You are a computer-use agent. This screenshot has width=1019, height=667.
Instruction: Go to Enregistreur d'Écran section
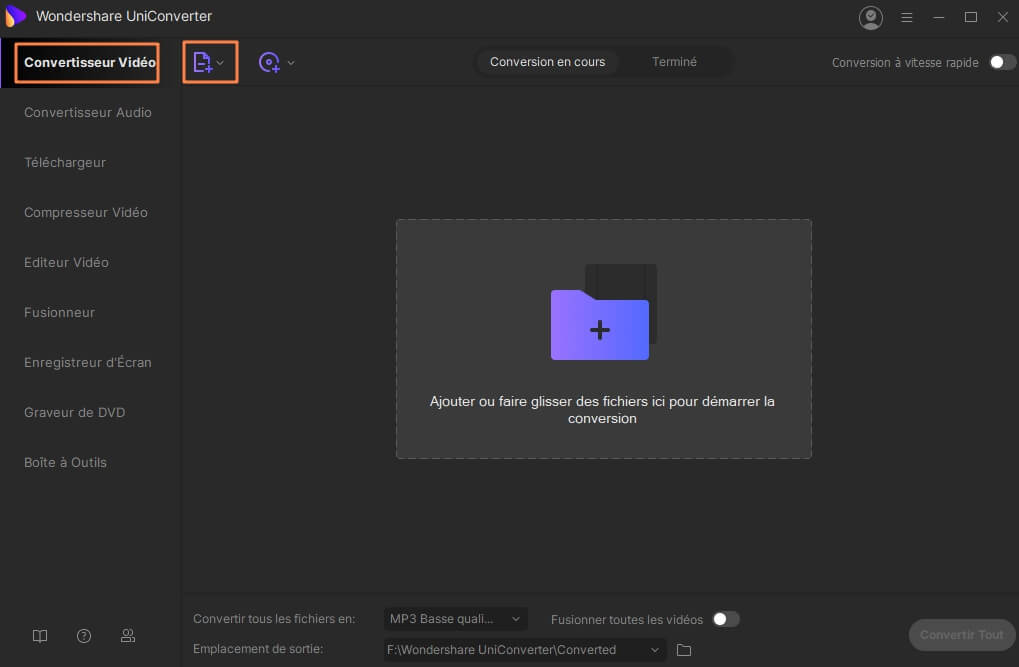[x=88, y=362]
